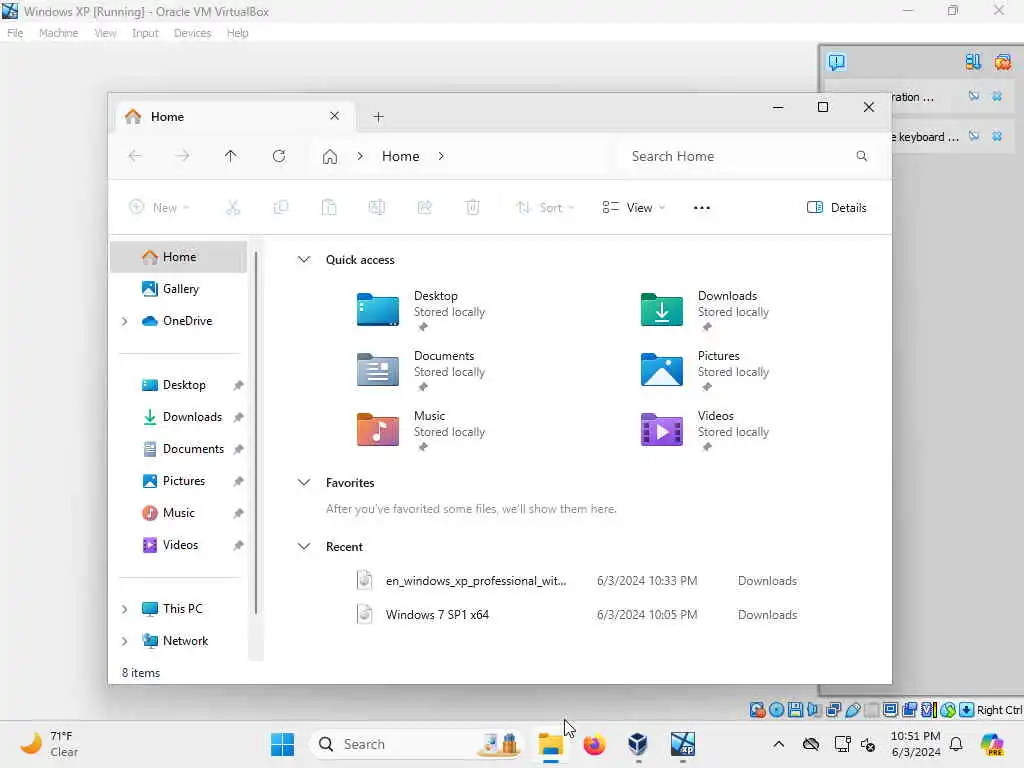Collapse the Quick access section

click(x=304, y=260)
